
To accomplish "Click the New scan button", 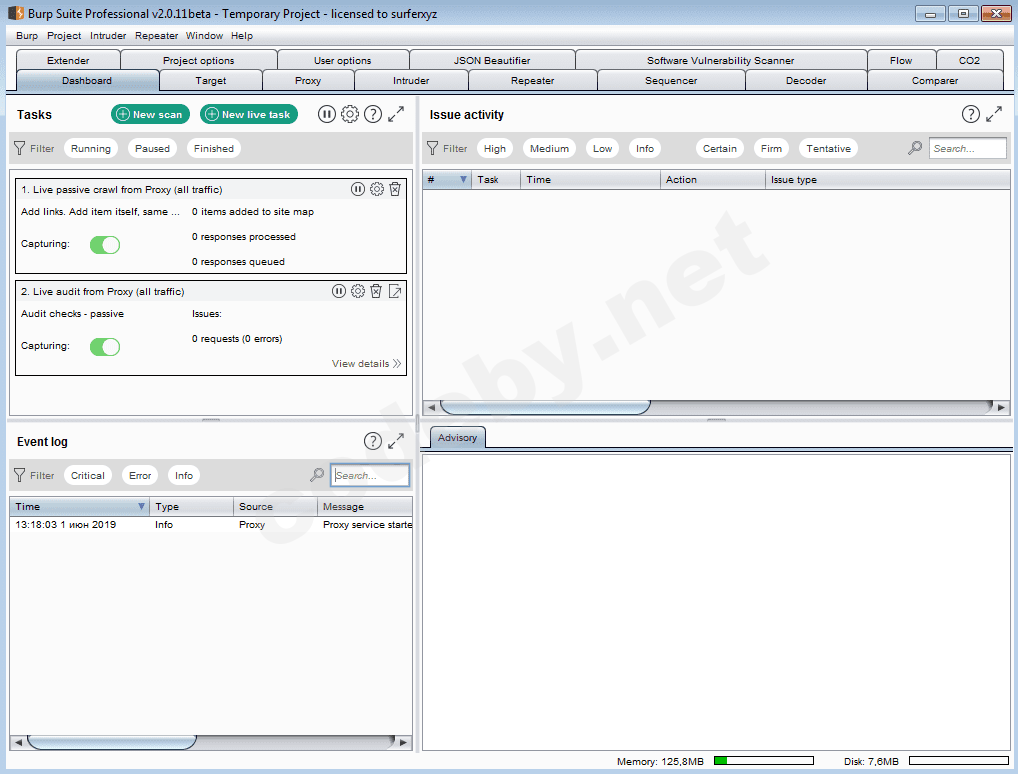I will point(151,114).
